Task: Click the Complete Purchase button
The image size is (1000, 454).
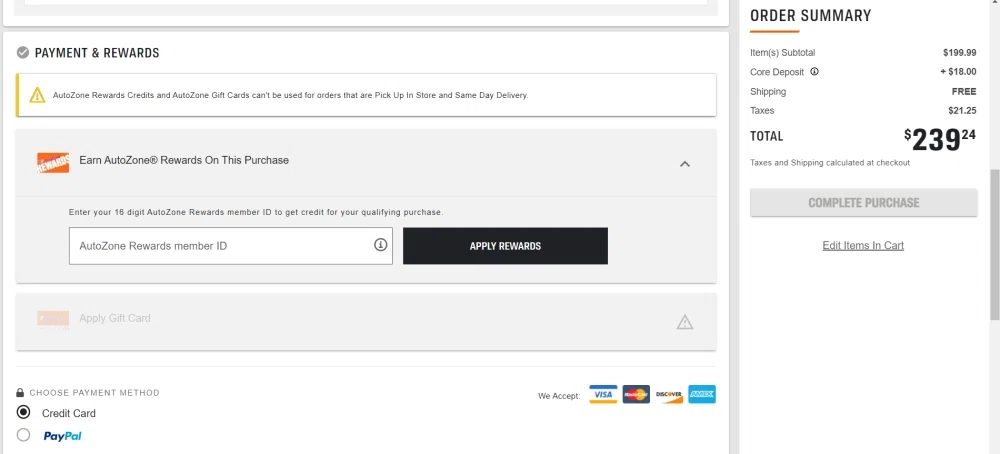Action: 864,203
